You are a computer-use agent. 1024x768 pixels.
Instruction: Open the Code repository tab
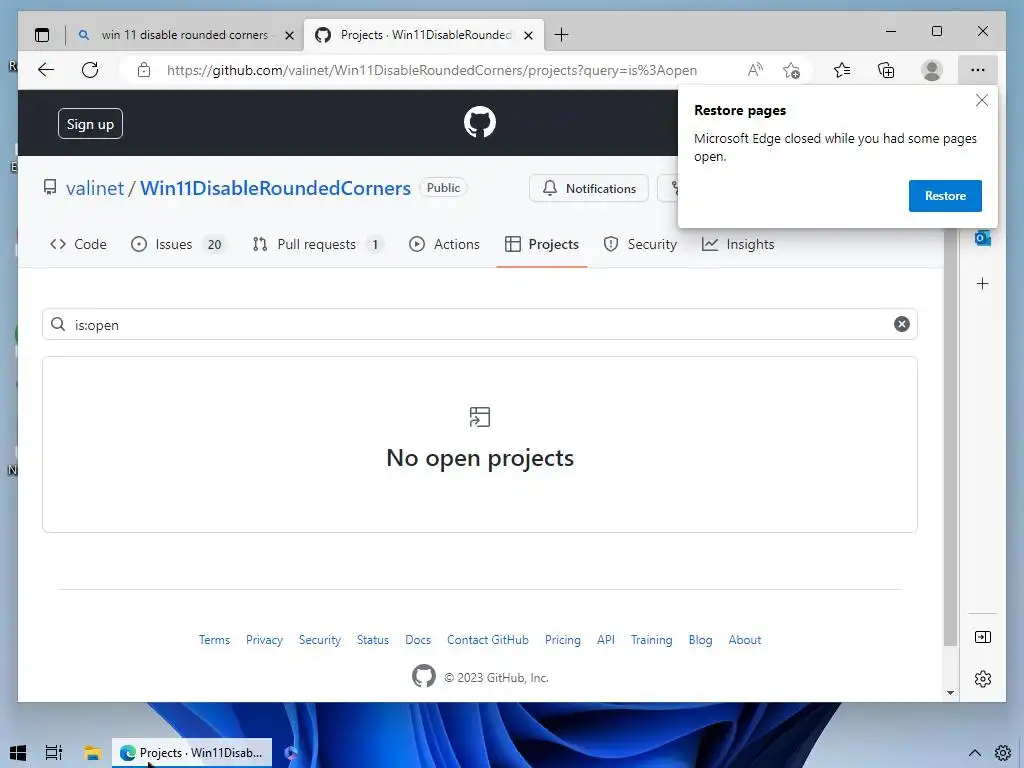tap(78, 244)
